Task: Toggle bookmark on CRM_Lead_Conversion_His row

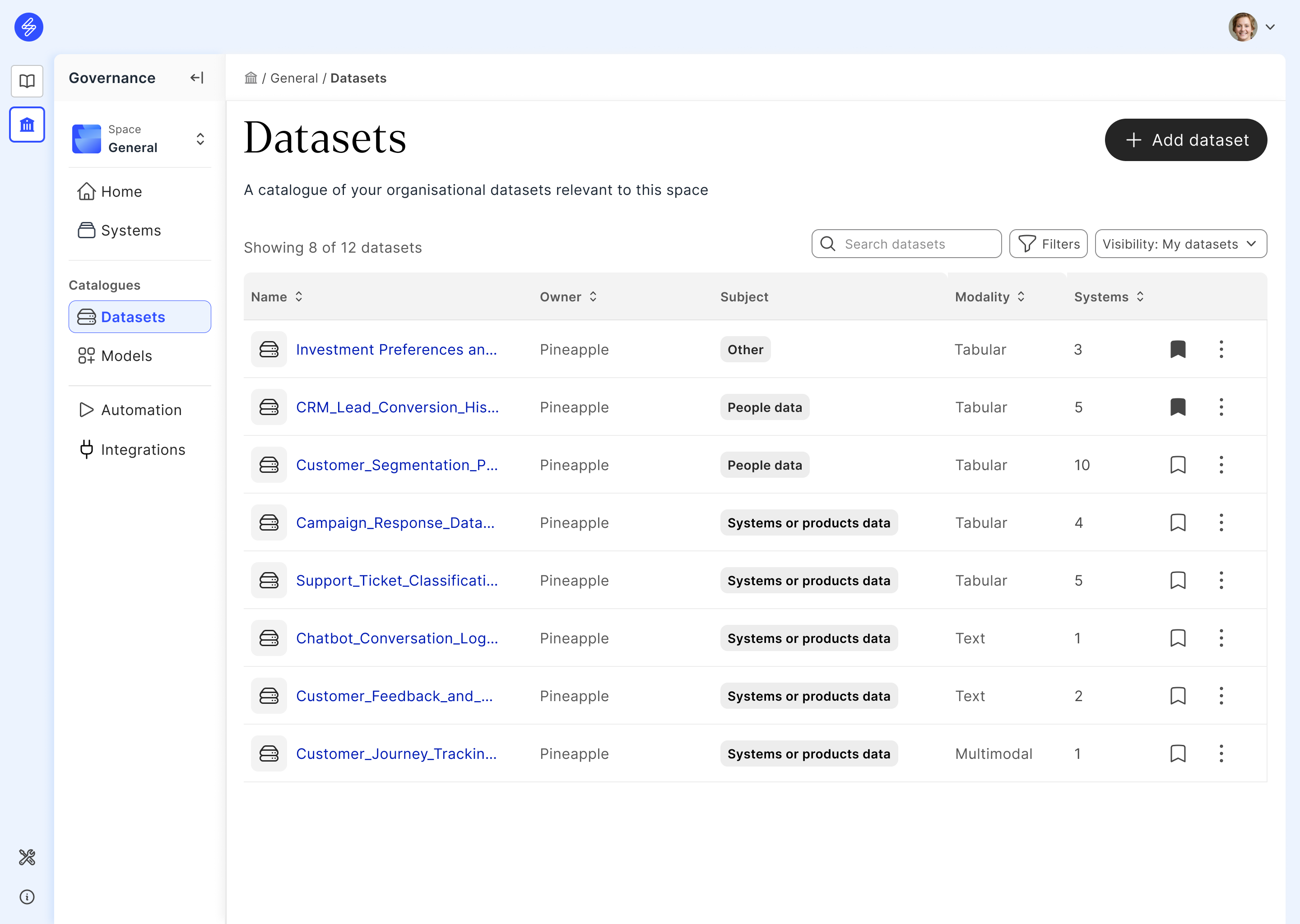Action: point(1178,407)
